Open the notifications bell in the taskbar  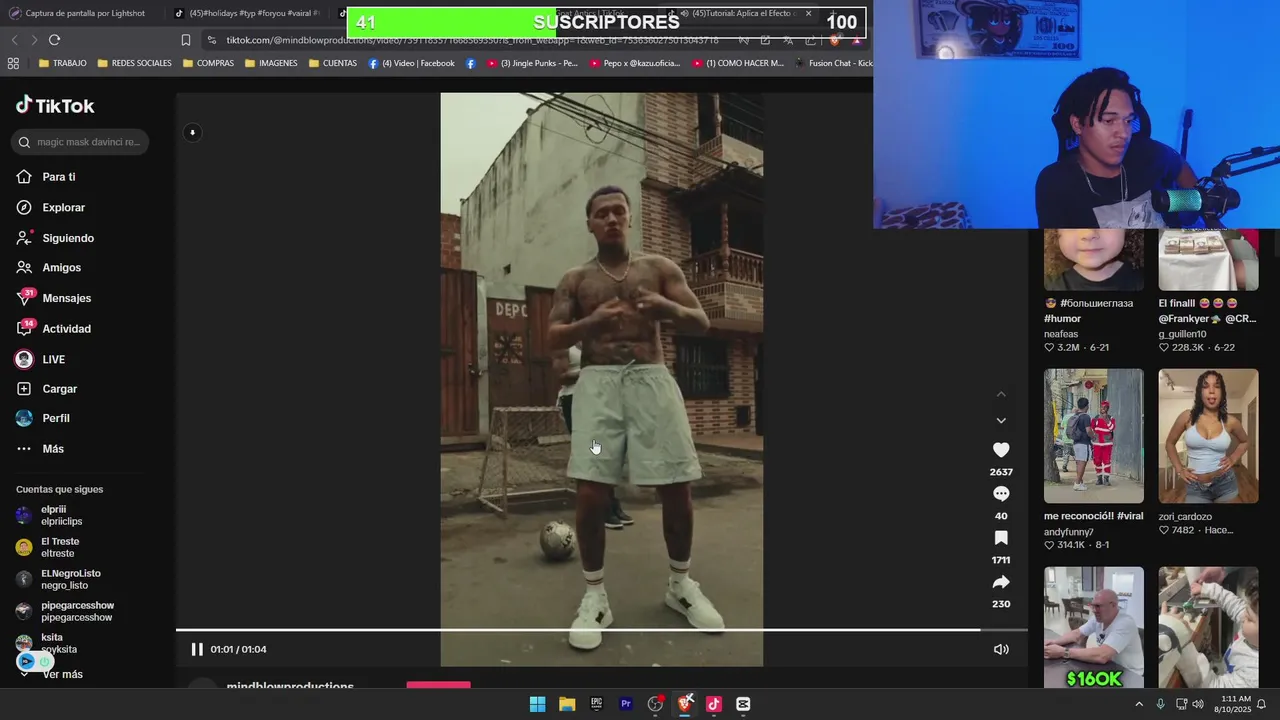coord(1262,704)
